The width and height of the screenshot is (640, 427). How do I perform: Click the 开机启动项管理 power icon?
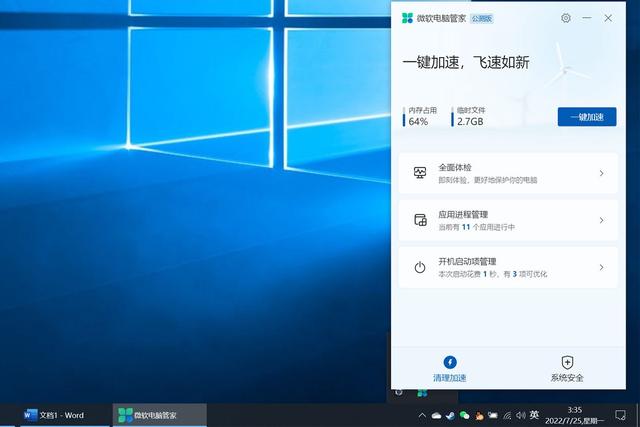click(420, 267)
